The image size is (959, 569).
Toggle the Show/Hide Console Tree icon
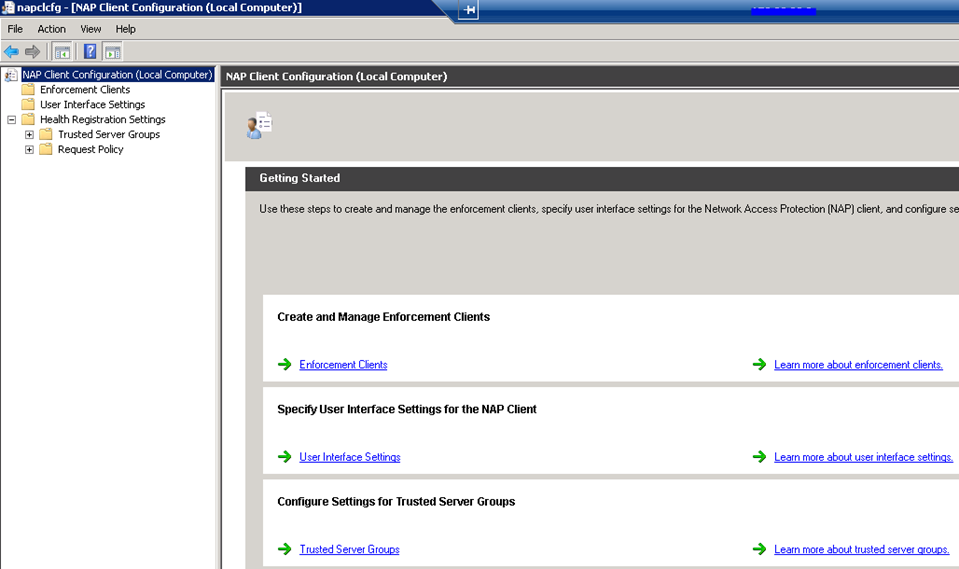click(x=62, y=52)
